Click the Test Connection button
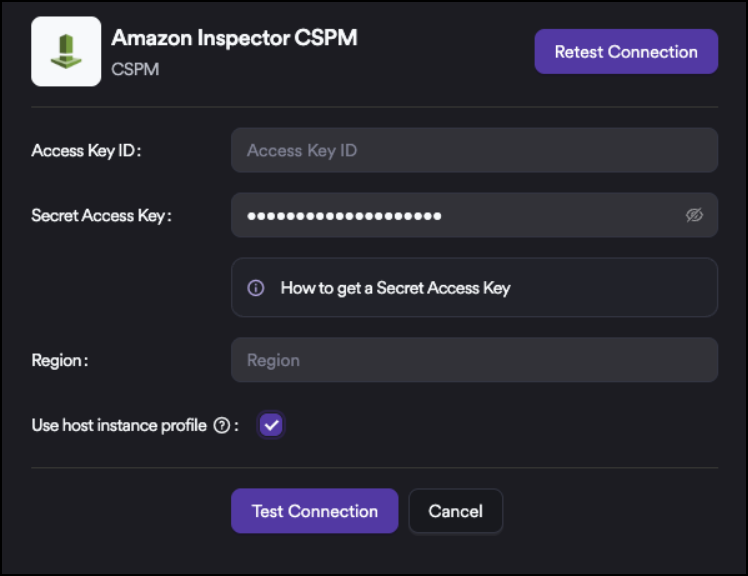 pyautogui.click(x=314, y=511)
